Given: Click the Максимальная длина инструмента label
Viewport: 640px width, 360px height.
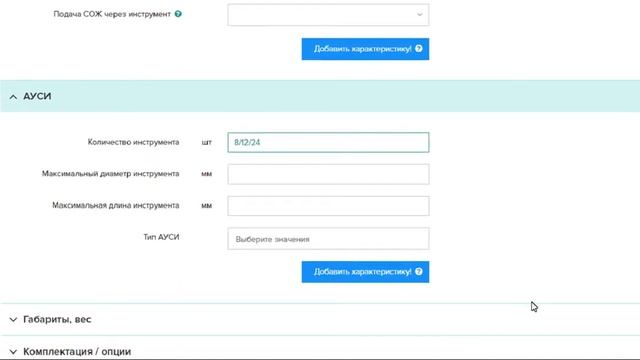Looking at the screenshot, I should coord(116,205).
